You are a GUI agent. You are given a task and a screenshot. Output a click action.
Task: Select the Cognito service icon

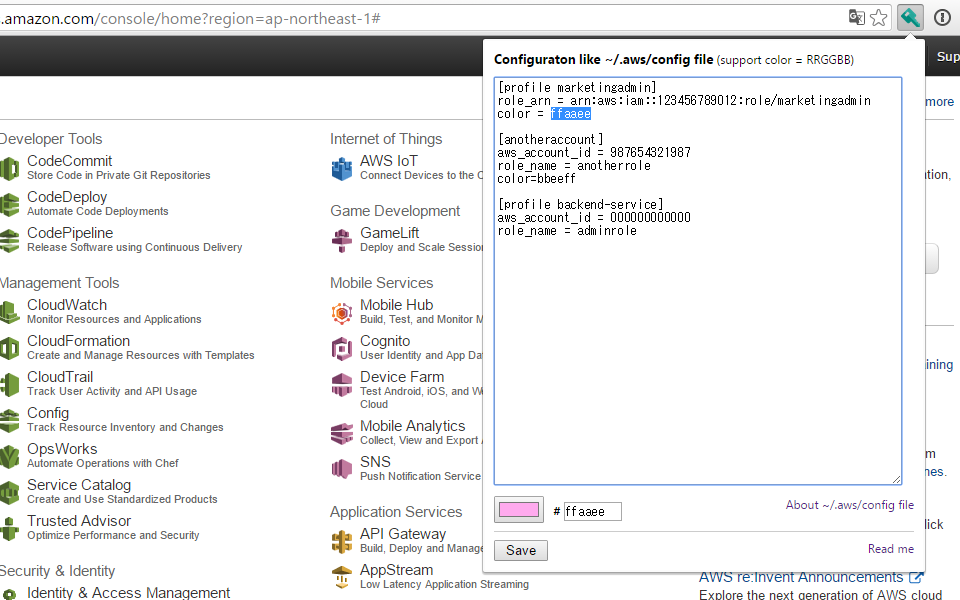coord(340,347)
